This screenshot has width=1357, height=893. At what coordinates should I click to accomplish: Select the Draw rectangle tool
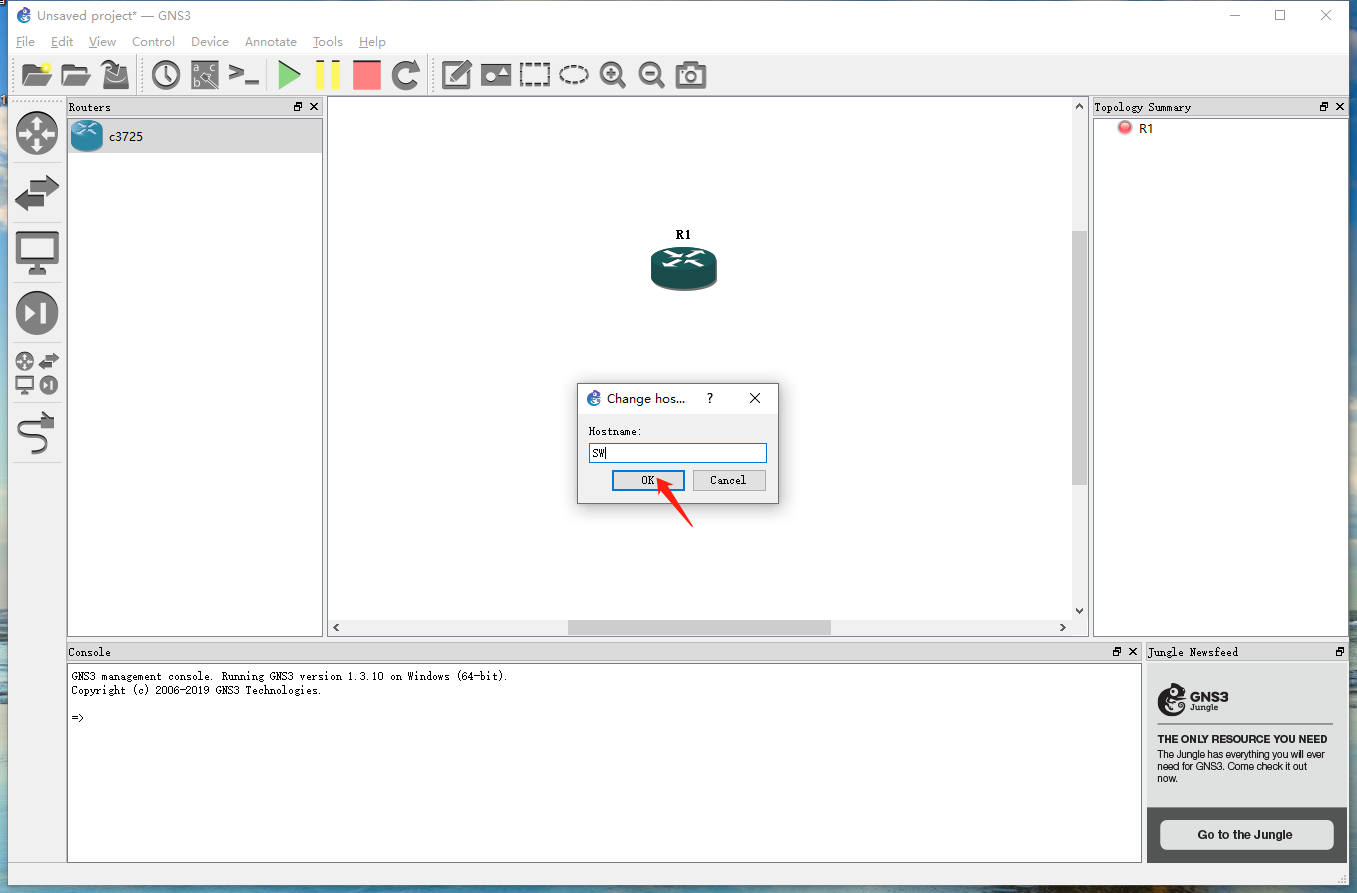click(535, 74)
